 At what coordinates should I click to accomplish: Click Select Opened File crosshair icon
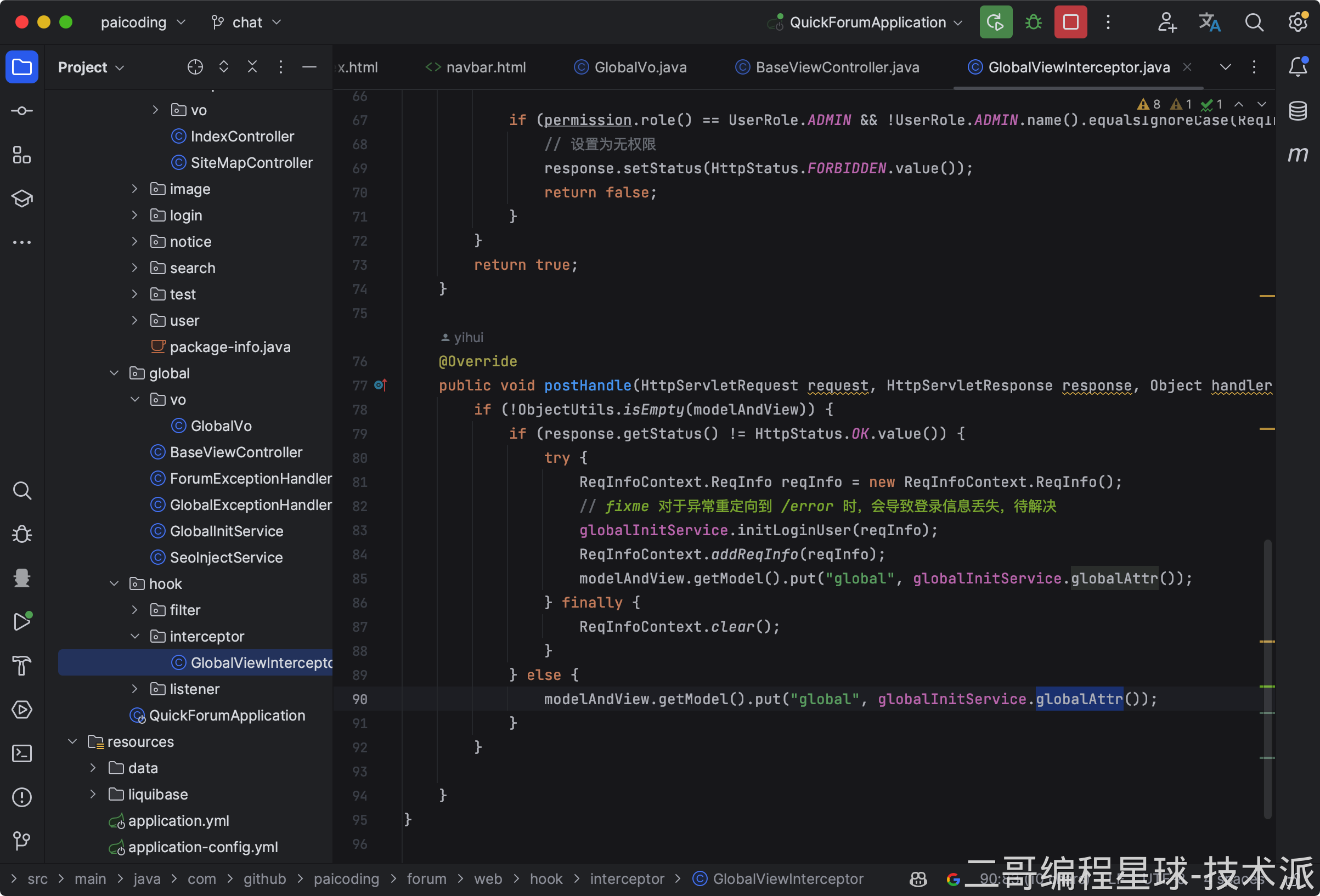[195, 67]
